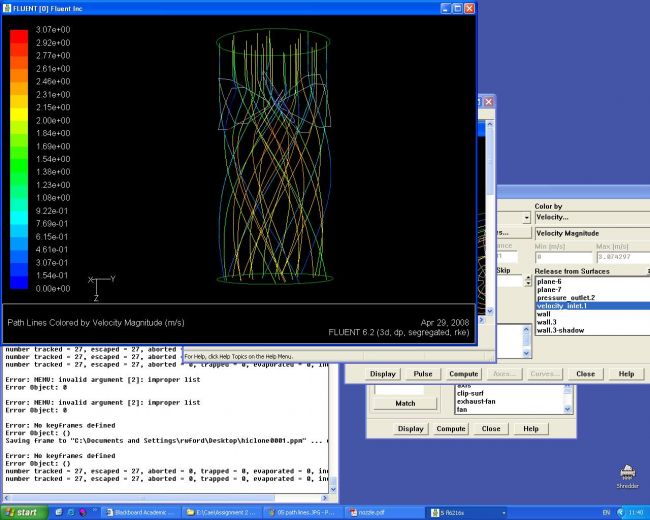Select velocity_inlet.1 surface
This screenshot has width=650, height=520.
tap(593, 306)
